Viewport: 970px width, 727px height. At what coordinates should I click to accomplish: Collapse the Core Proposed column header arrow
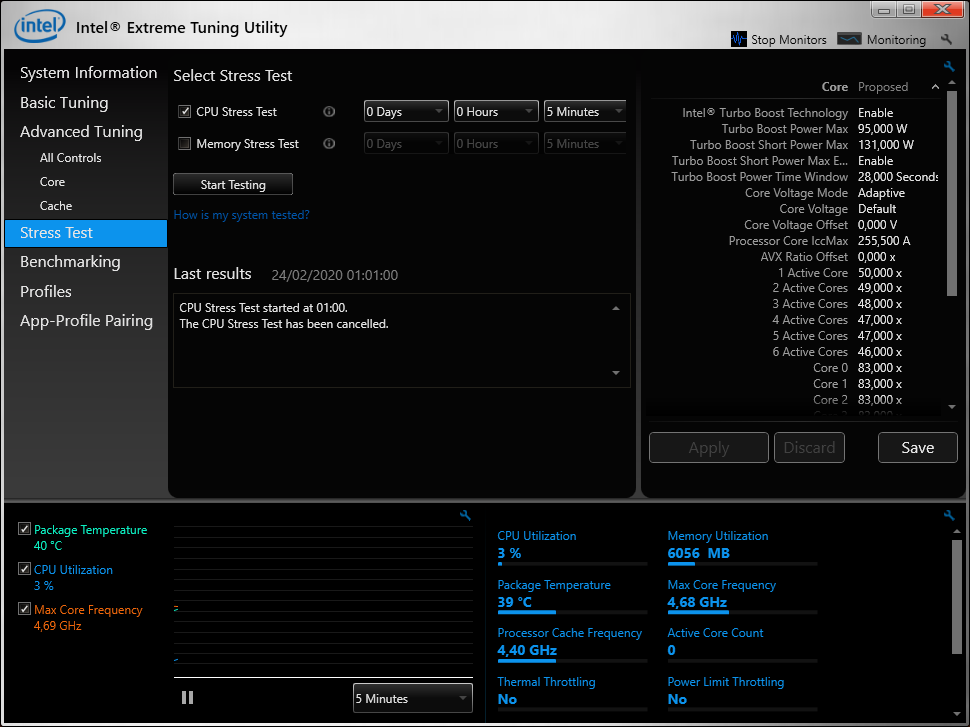coord(935,87)
